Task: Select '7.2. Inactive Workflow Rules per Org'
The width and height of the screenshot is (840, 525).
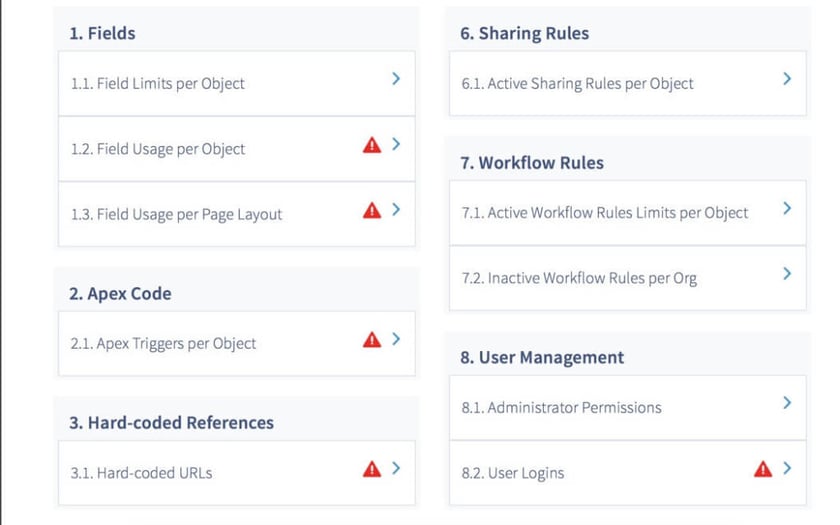Action: (x=628, y=278)
